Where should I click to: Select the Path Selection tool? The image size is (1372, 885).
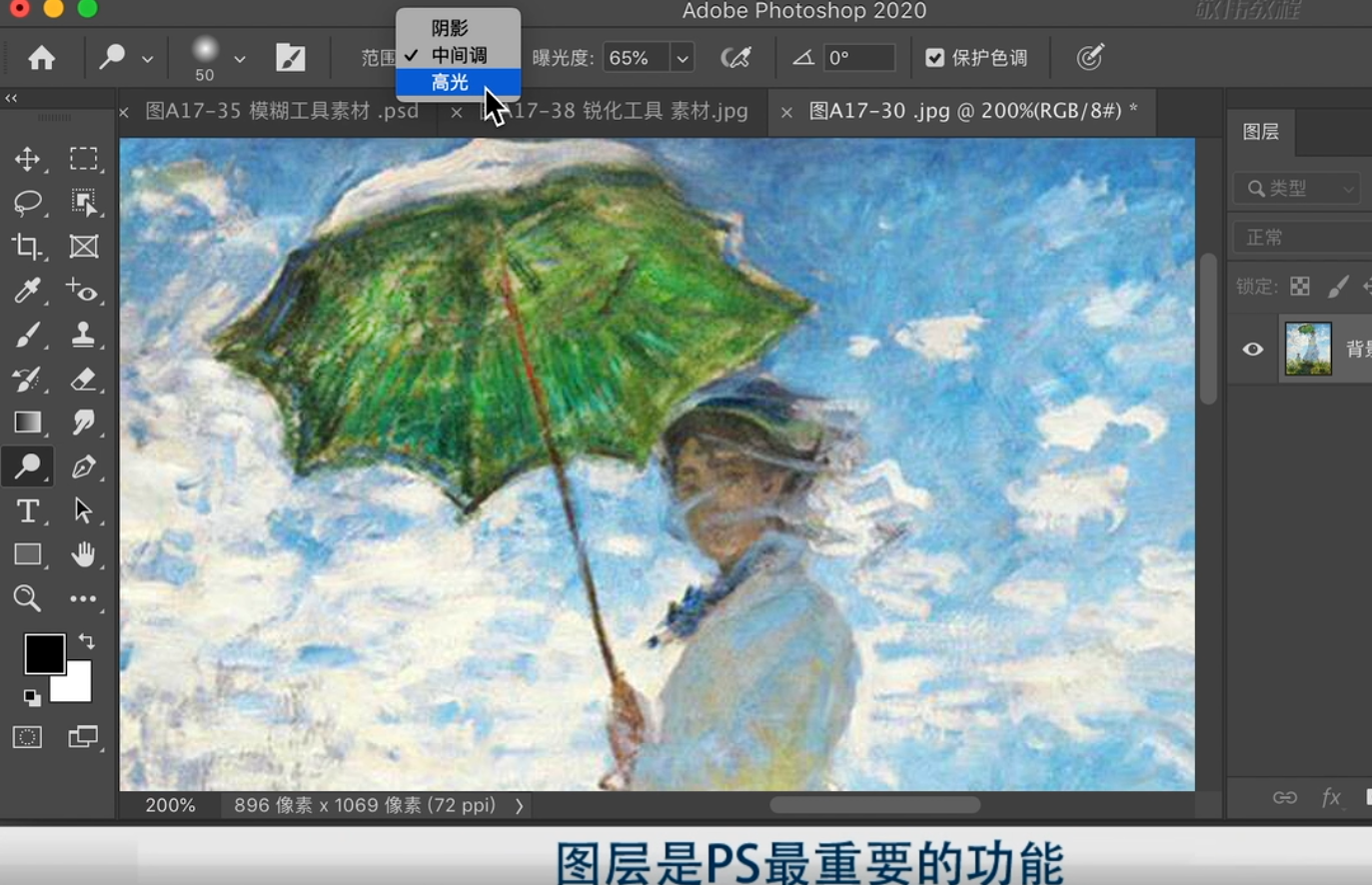(x=84, y=510)
